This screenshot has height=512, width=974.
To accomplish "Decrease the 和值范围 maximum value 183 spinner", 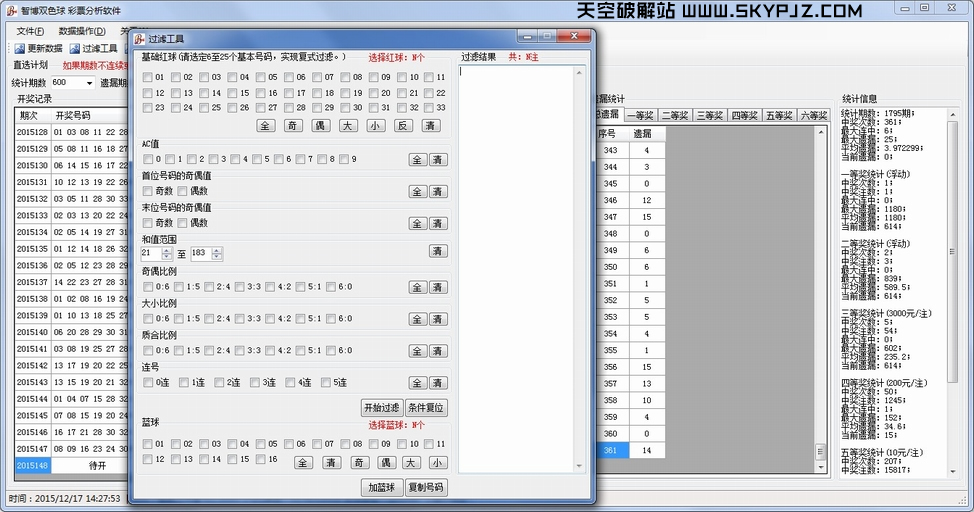I will pyautogui.click(x=217, y=257).
